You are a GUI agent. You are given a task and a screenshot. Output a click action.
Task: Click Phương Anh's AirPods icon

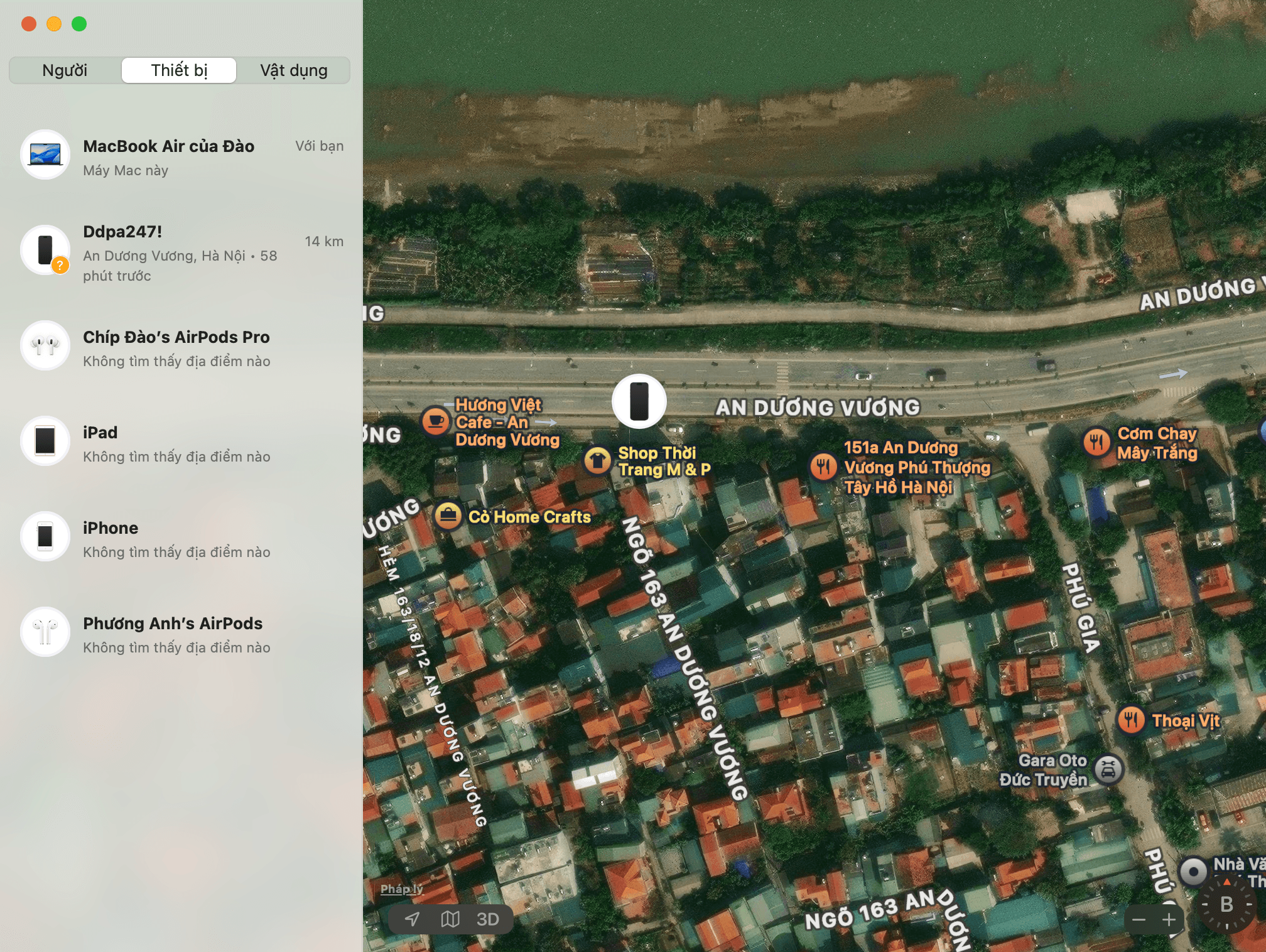pyautogui.click(x=45, y=632)
